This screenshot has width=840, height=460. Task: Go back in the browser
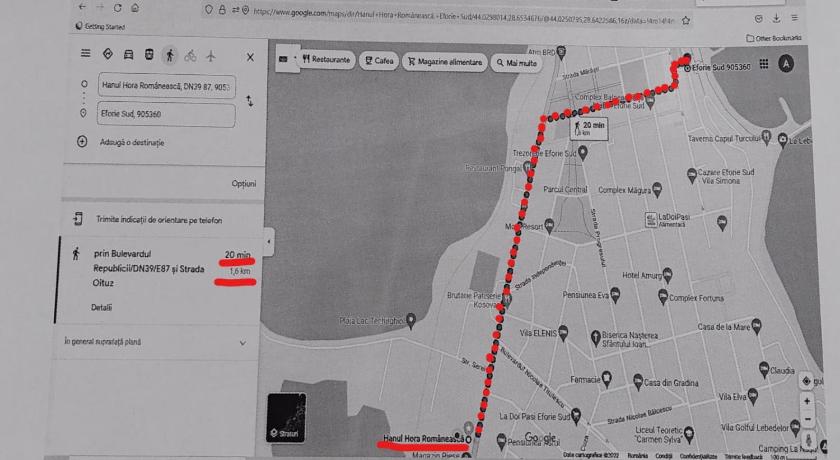(x=82, y=7)
